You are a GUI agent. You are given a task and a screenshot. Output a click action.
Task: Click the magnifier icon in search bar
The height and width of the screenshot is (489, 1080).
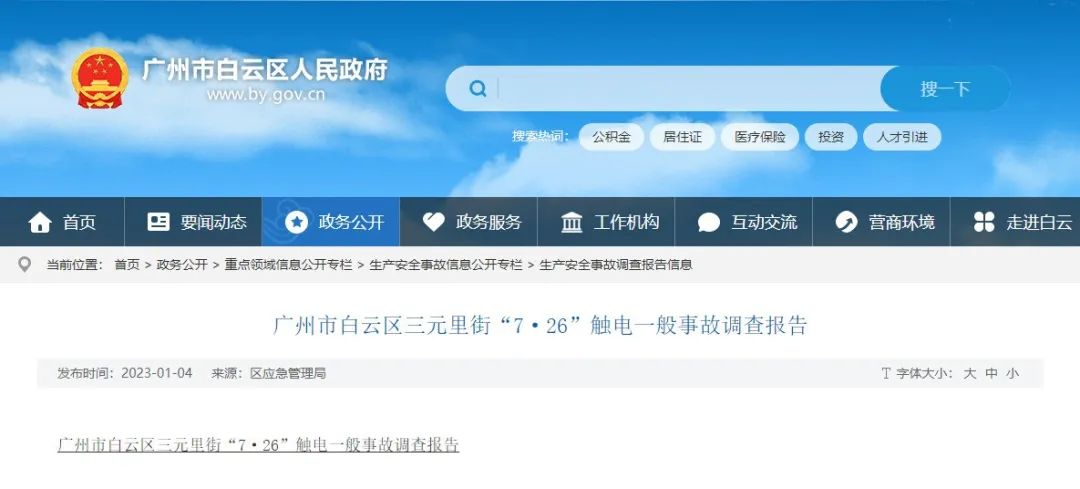point(477,88)
